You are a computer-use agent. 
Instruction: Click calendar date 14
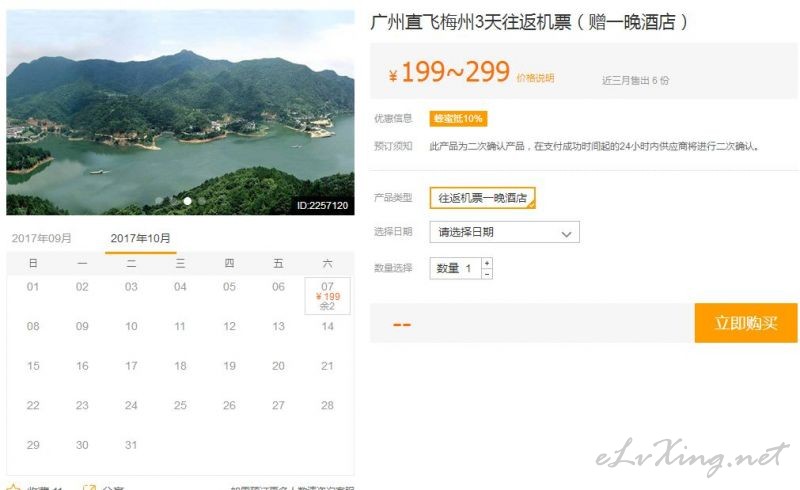pyautogui.click(x=328, y=326)
